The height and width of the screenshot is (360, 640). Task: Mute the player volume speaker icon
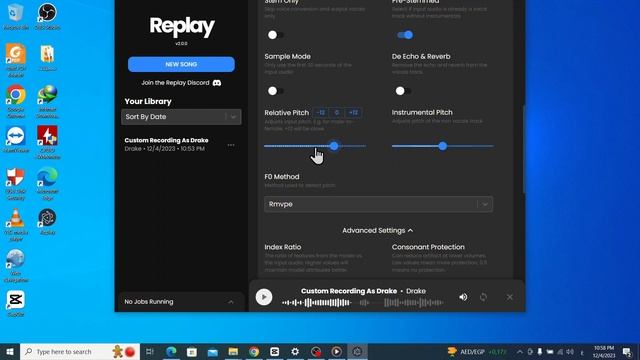point(463,297)
